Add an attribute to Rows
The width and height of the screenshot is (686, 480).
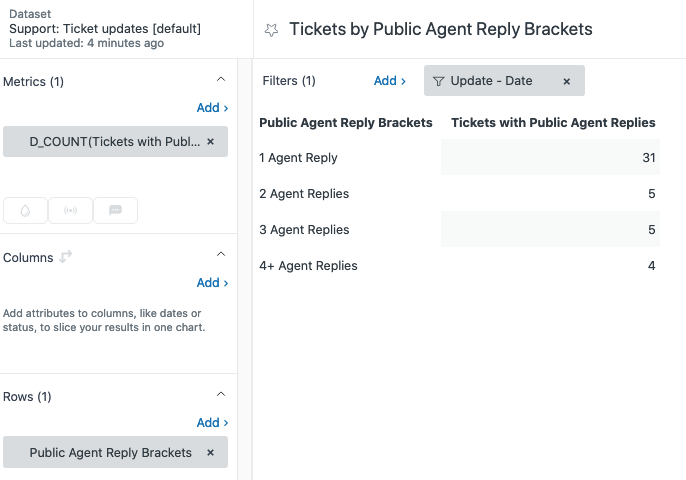(212, 423)
